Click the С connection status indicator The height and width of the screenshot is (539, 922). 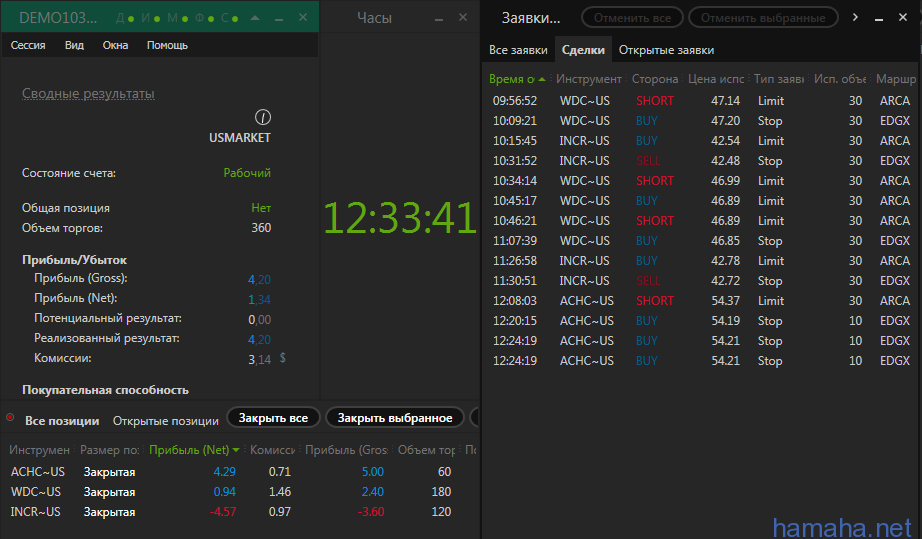(230, 18)
